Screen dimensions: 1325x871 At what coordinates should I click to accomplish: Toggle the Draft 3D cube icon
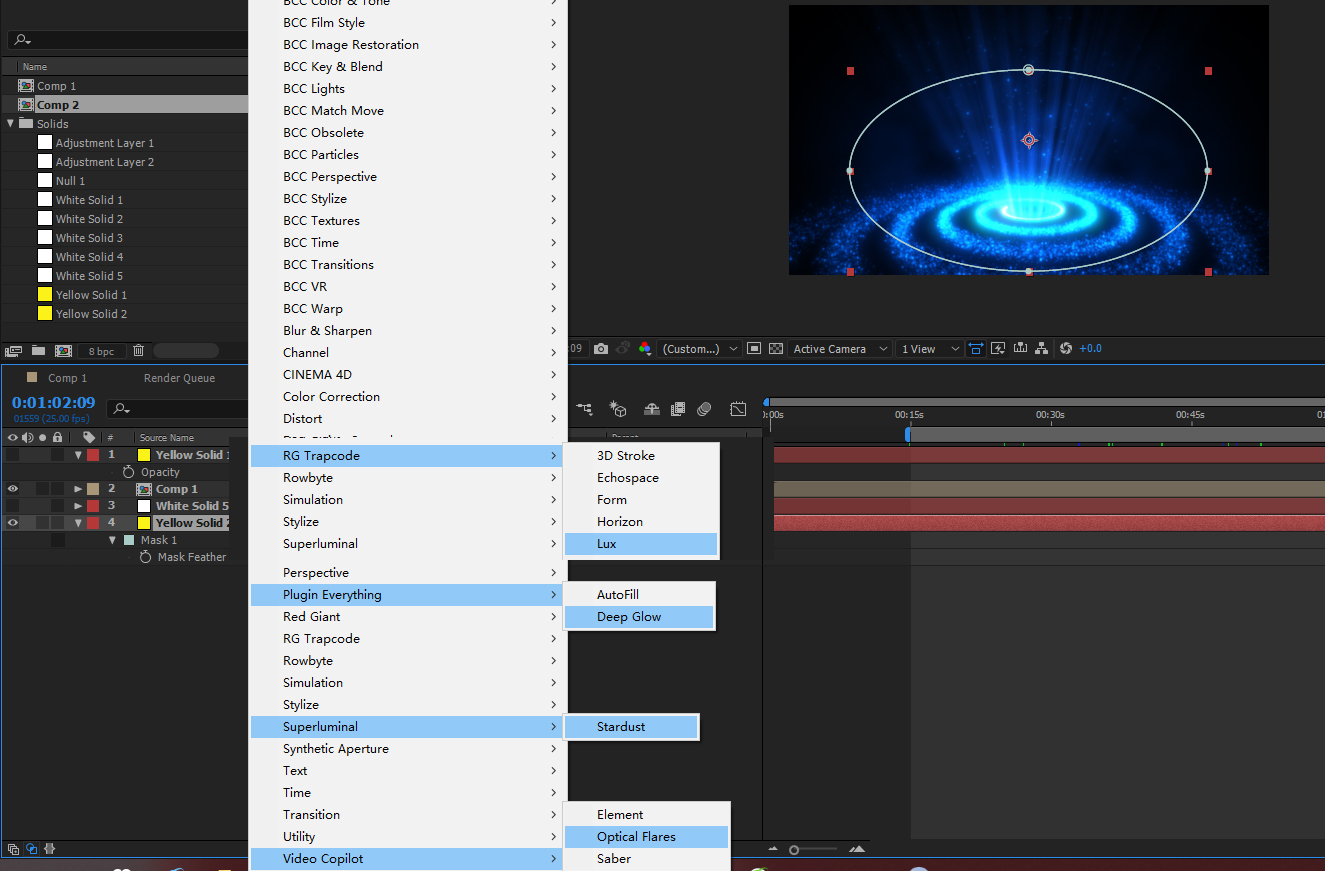click(x=618, y=409)
